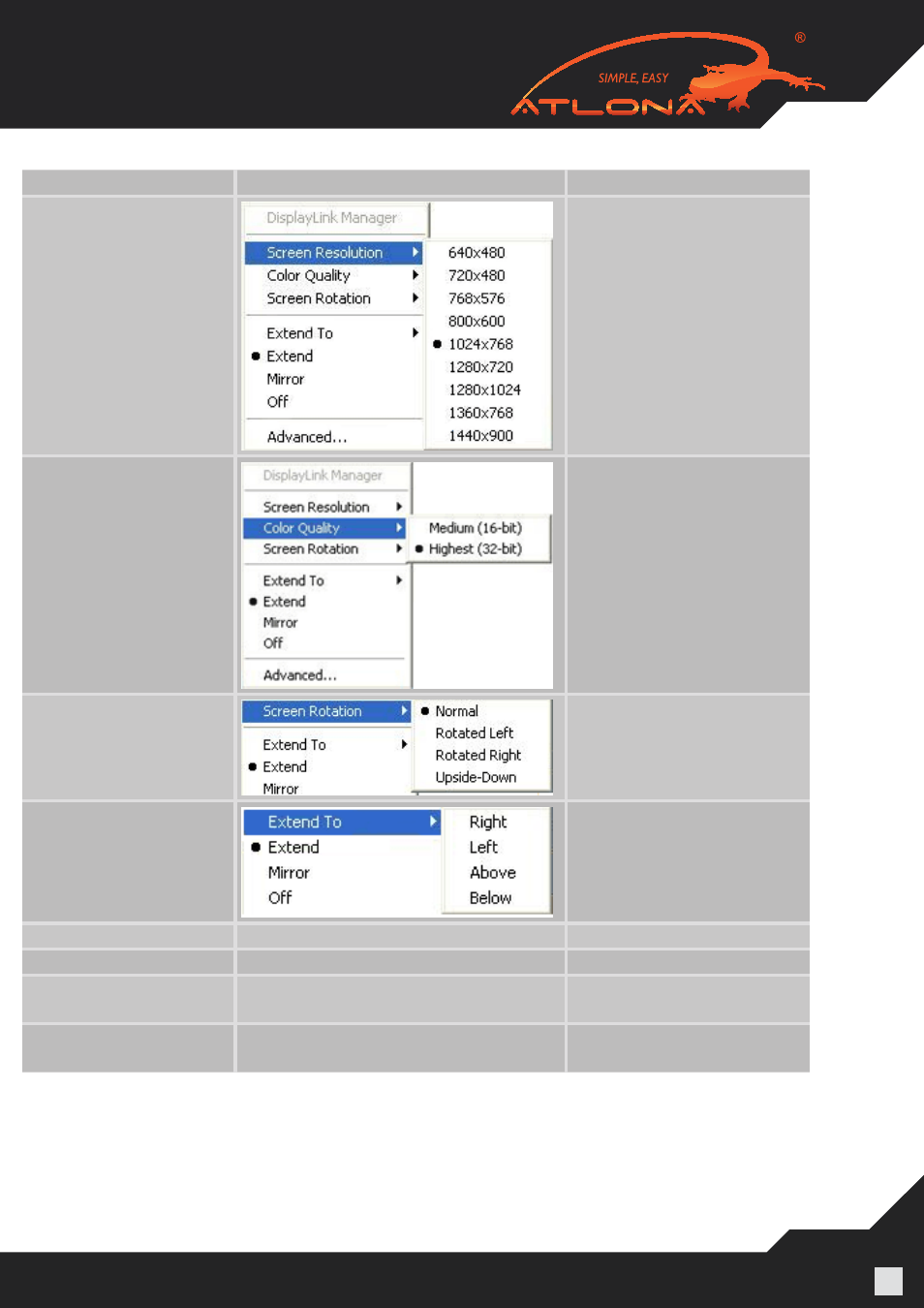Image resolution: width=924 pixels, height=1308 pixels.
Task: Open unhighlighted Screen Resolution above highlighted Color Quality
Action: pos(316,507)
